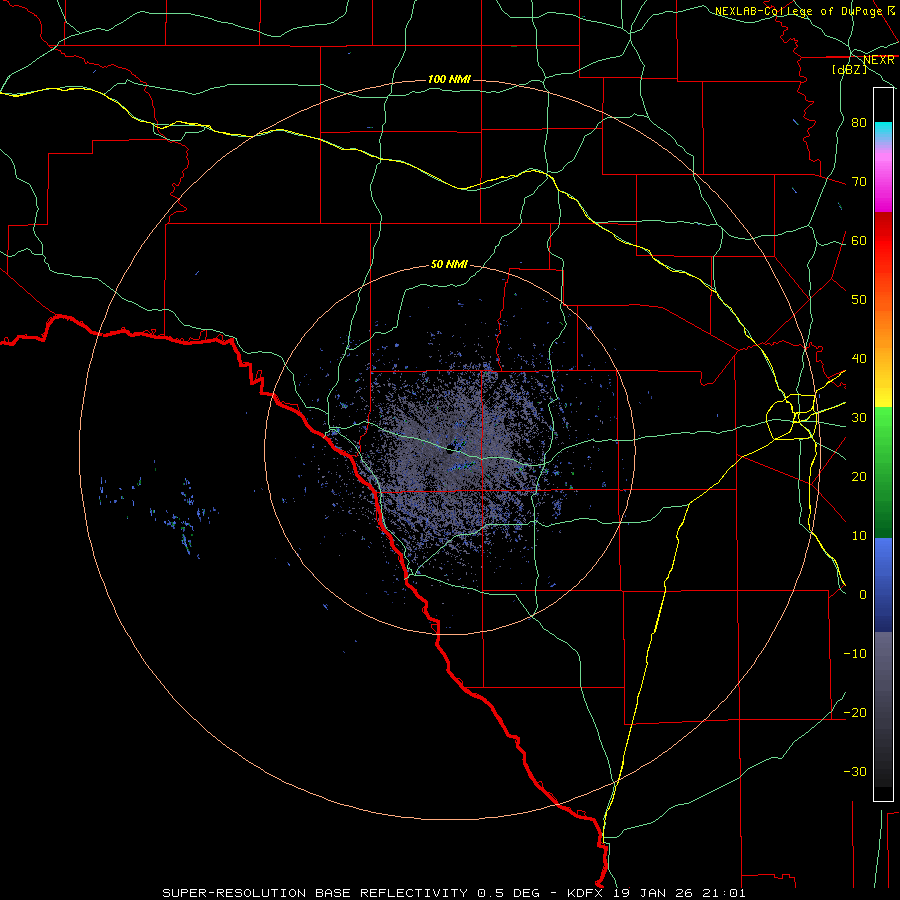
Task: Select the 50 value on the dBZ scale
Action: (x=859, y=300)
